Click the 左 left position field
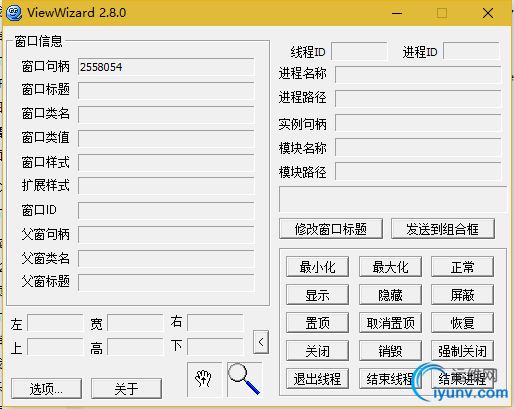Viewport: 514px width, 409px height. tap(55, 323)
